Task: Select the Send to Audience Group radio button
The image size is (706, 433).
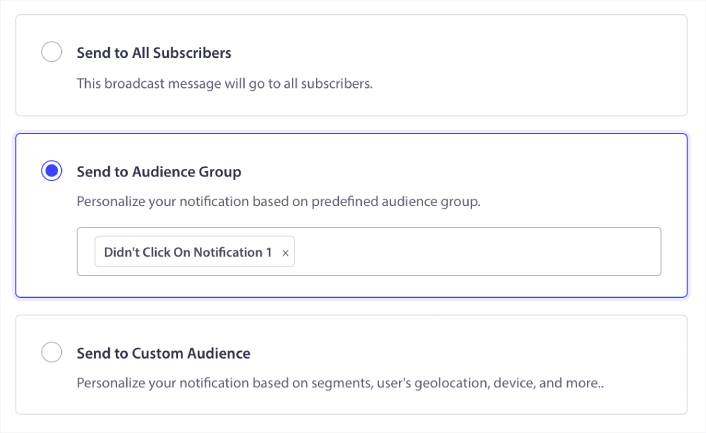Action: (51, 171)
